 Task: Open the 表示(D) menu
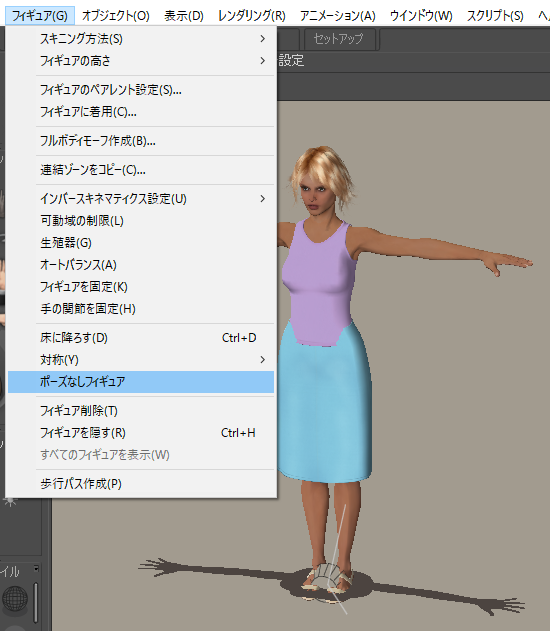pyautogui.click(x=184, y=16)
